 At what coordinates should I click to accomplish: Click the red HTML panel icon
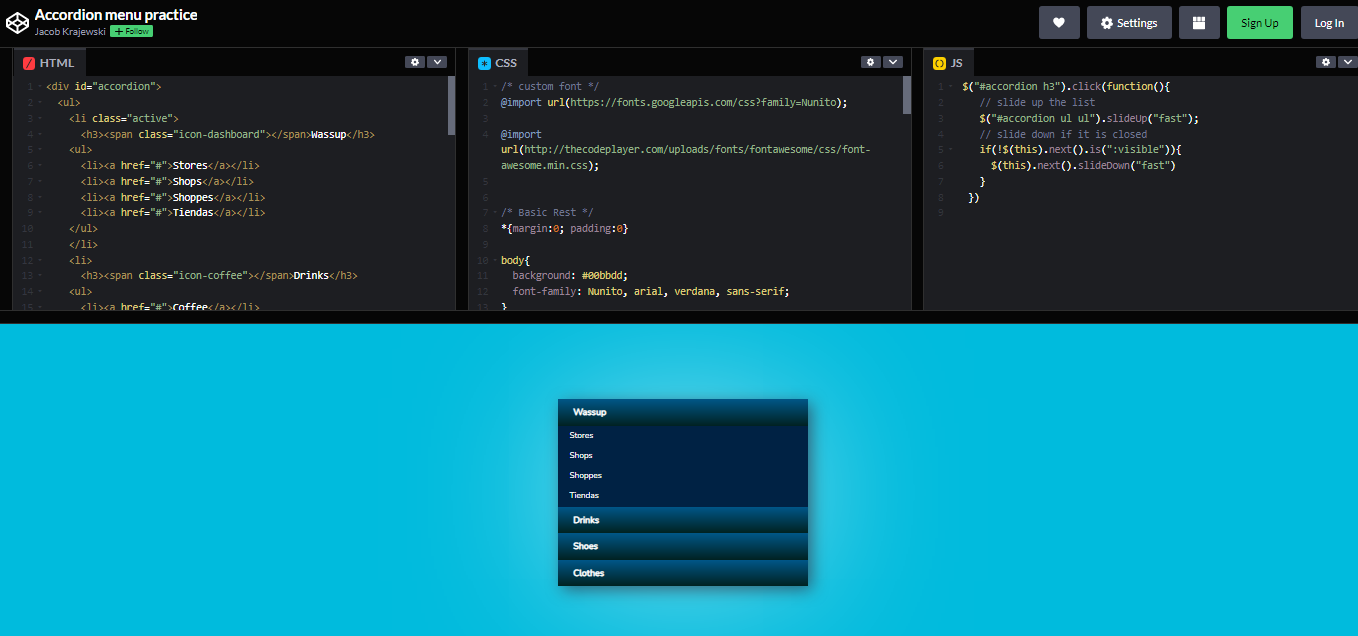pos(29,63)
